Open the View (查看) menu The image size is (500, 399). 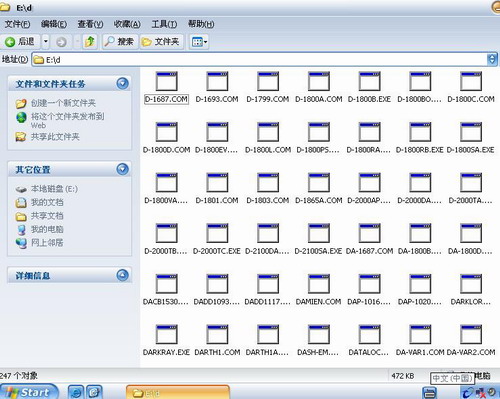click(90, 24)
